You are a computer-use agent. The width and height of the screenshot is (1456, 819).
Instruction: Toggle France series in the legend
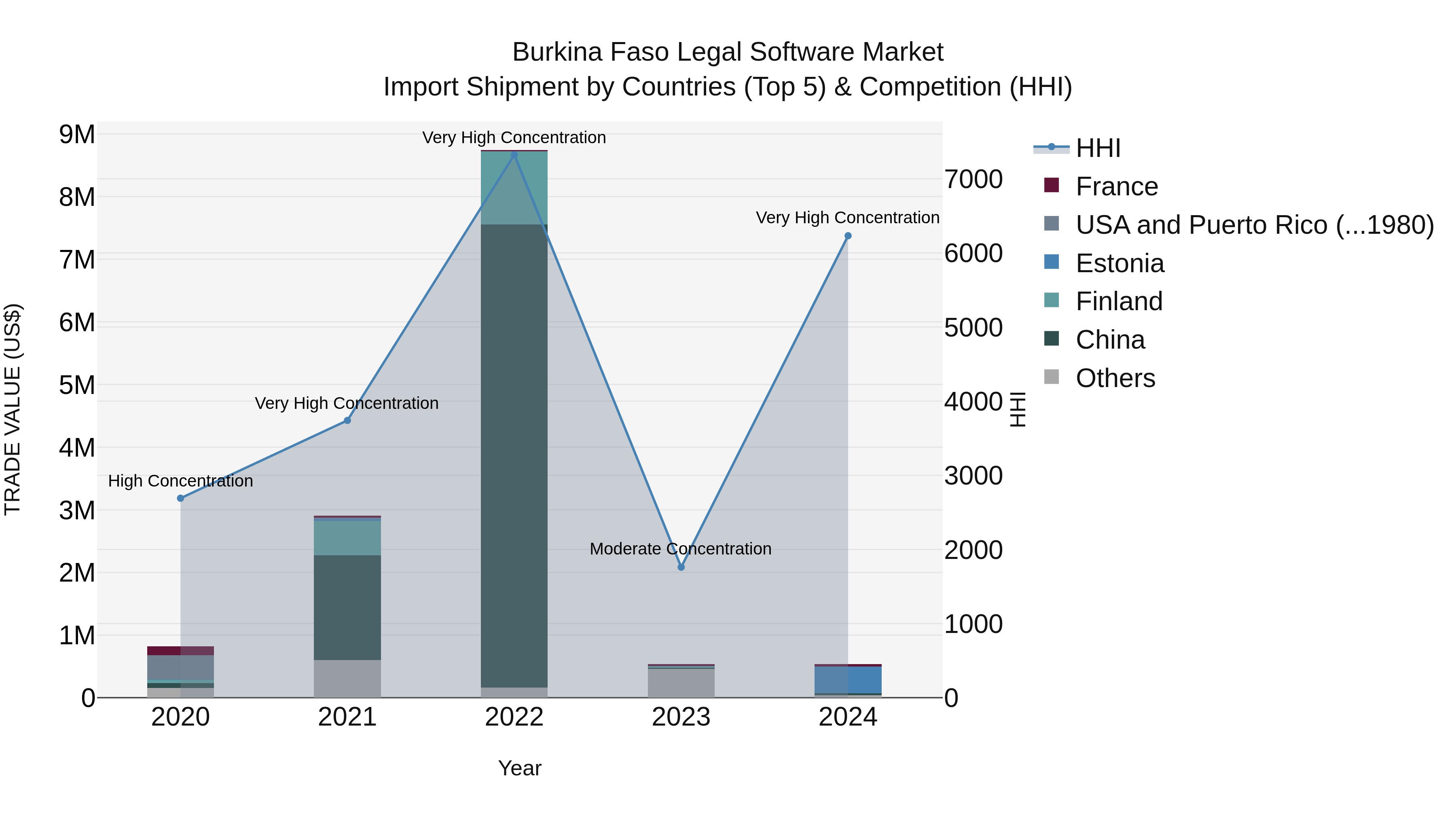pyautogui.click(x=1100, y=186)
